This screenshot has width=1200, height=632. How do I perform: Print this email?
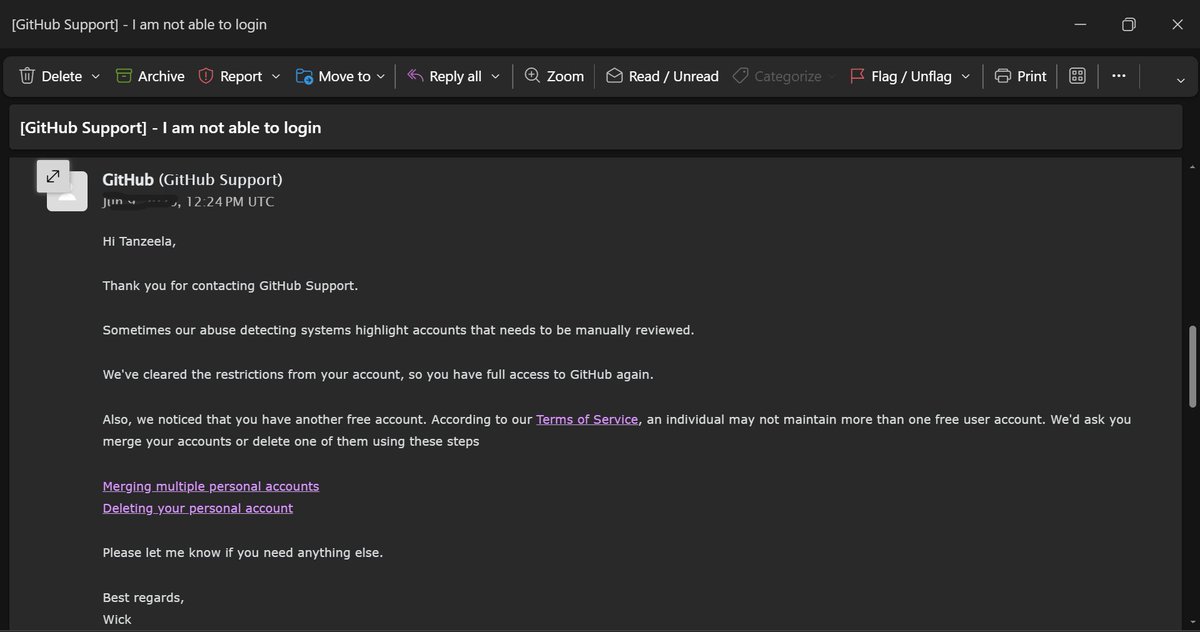tap(1021, 76)
